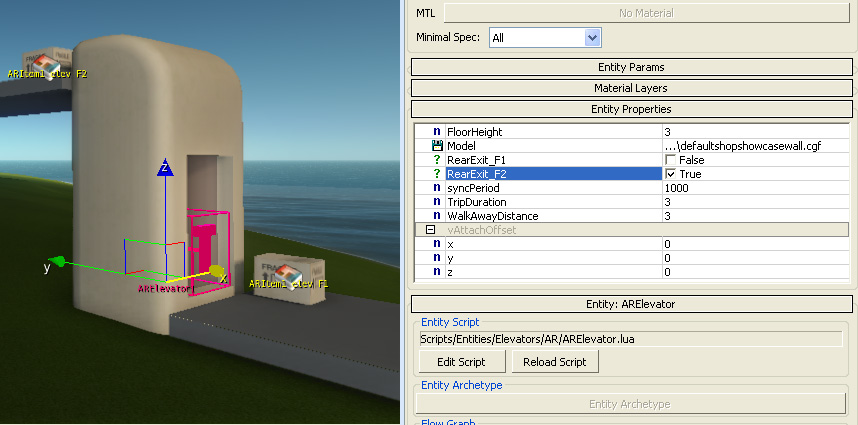Uncheck the RearExit_F2 checkbox
Screen dimensions: 858x425
coord(670,174)
